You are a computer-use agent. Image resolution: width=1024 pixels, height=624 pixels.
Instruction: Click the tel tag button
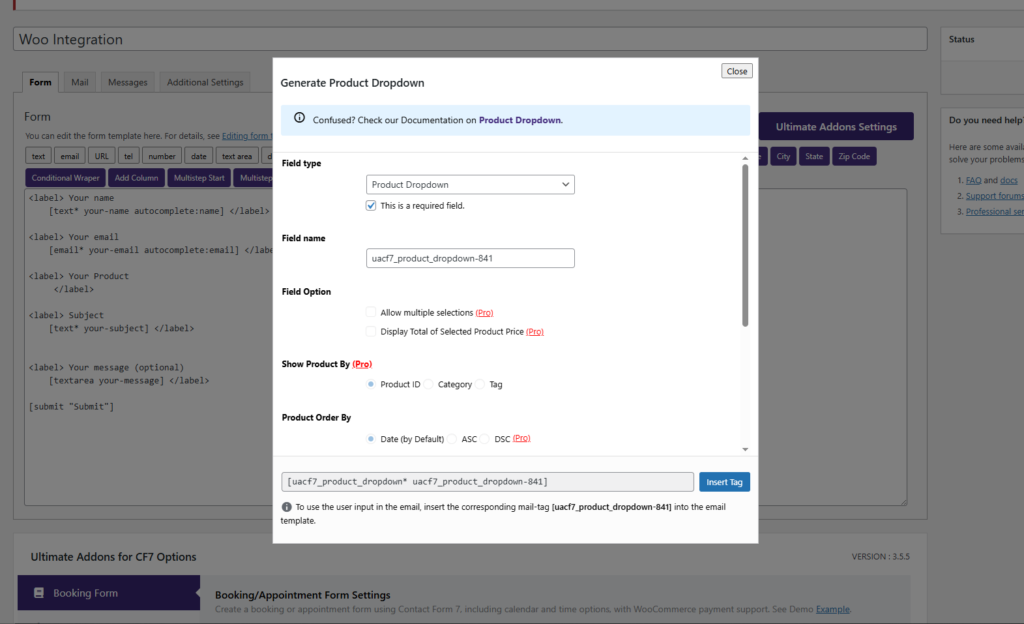point(129,156)
